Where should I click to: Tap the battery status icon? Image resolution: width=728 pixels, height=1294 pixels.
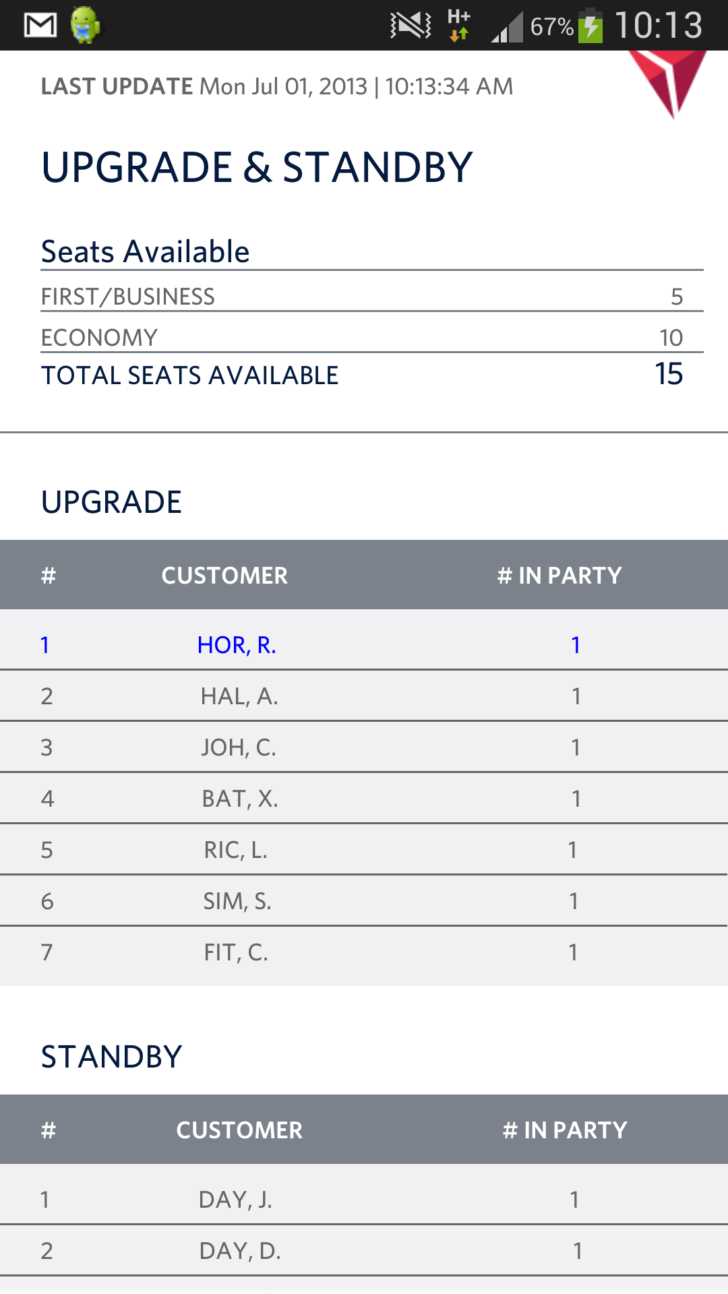pyautogui.click(x=591, y=25)
